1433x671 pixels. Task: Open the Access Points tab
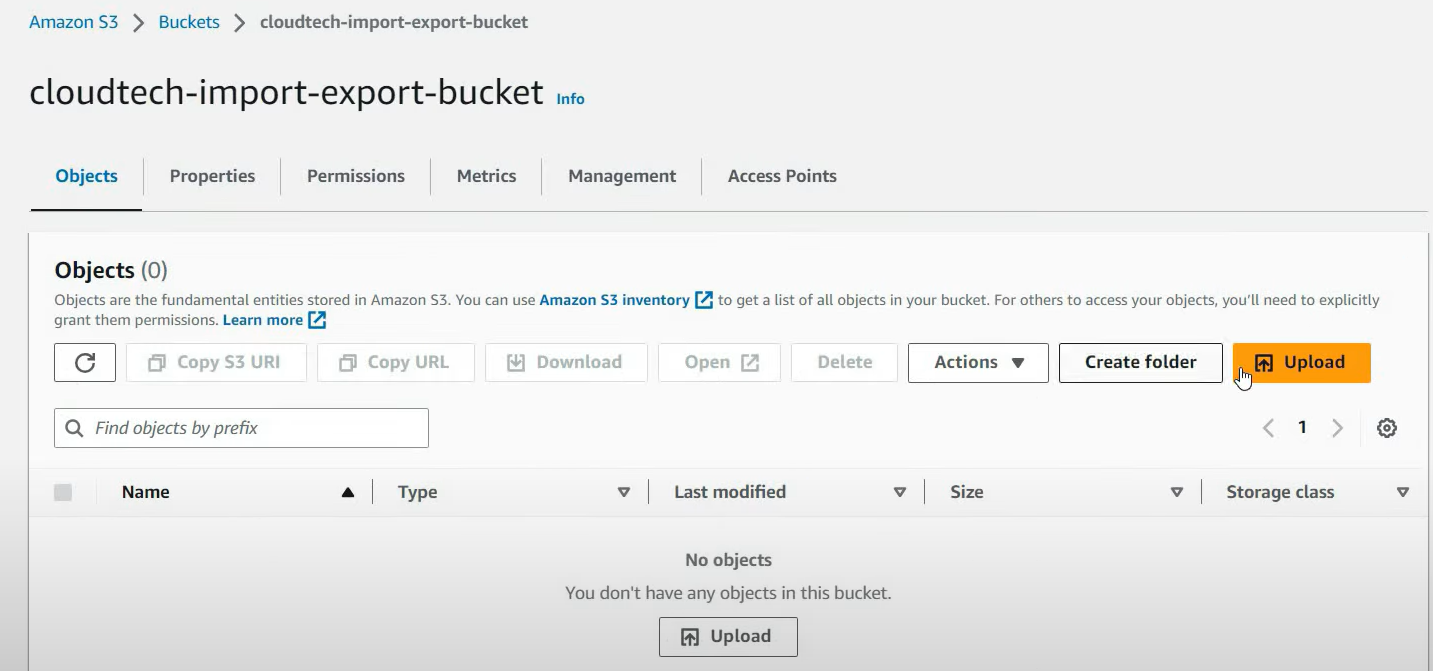(782, 176)
